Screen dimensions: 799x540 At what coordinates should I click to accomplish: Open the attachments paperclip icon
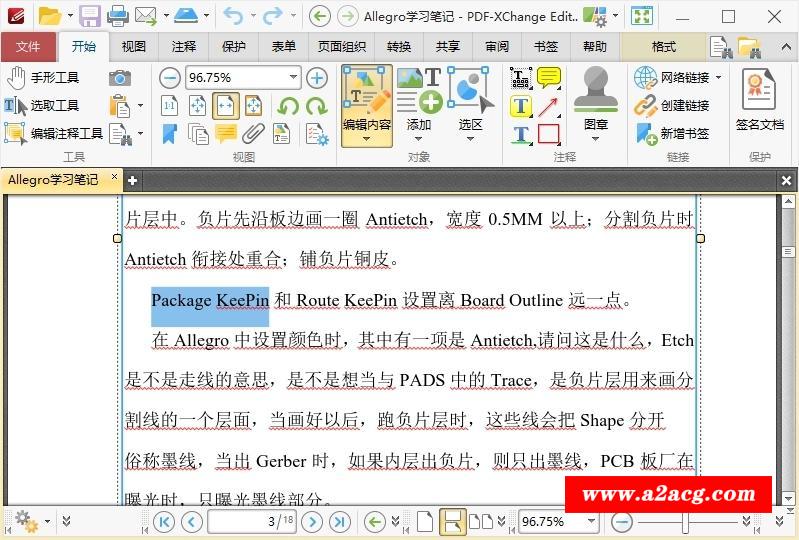coord(253,134)
